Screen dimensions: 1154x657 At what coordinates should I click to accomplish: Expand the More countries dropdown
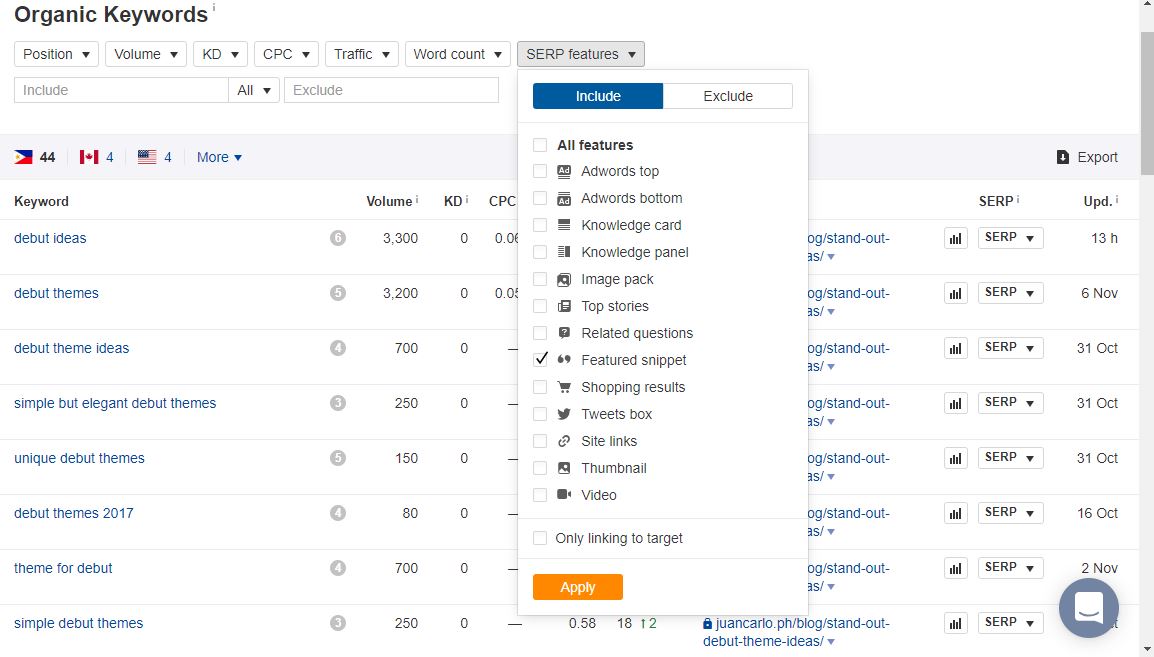[219, 157]
